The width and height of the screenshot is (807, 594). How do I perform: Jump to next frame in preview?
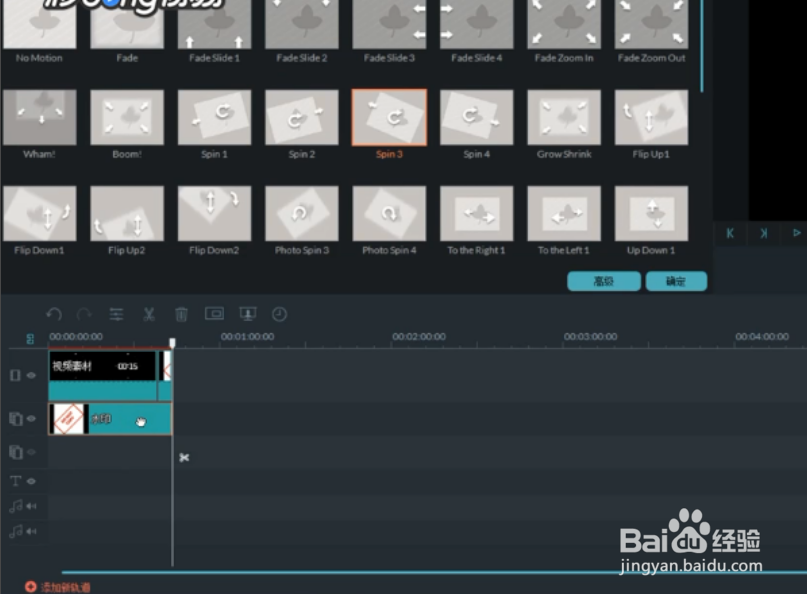(x=764, y=233)
